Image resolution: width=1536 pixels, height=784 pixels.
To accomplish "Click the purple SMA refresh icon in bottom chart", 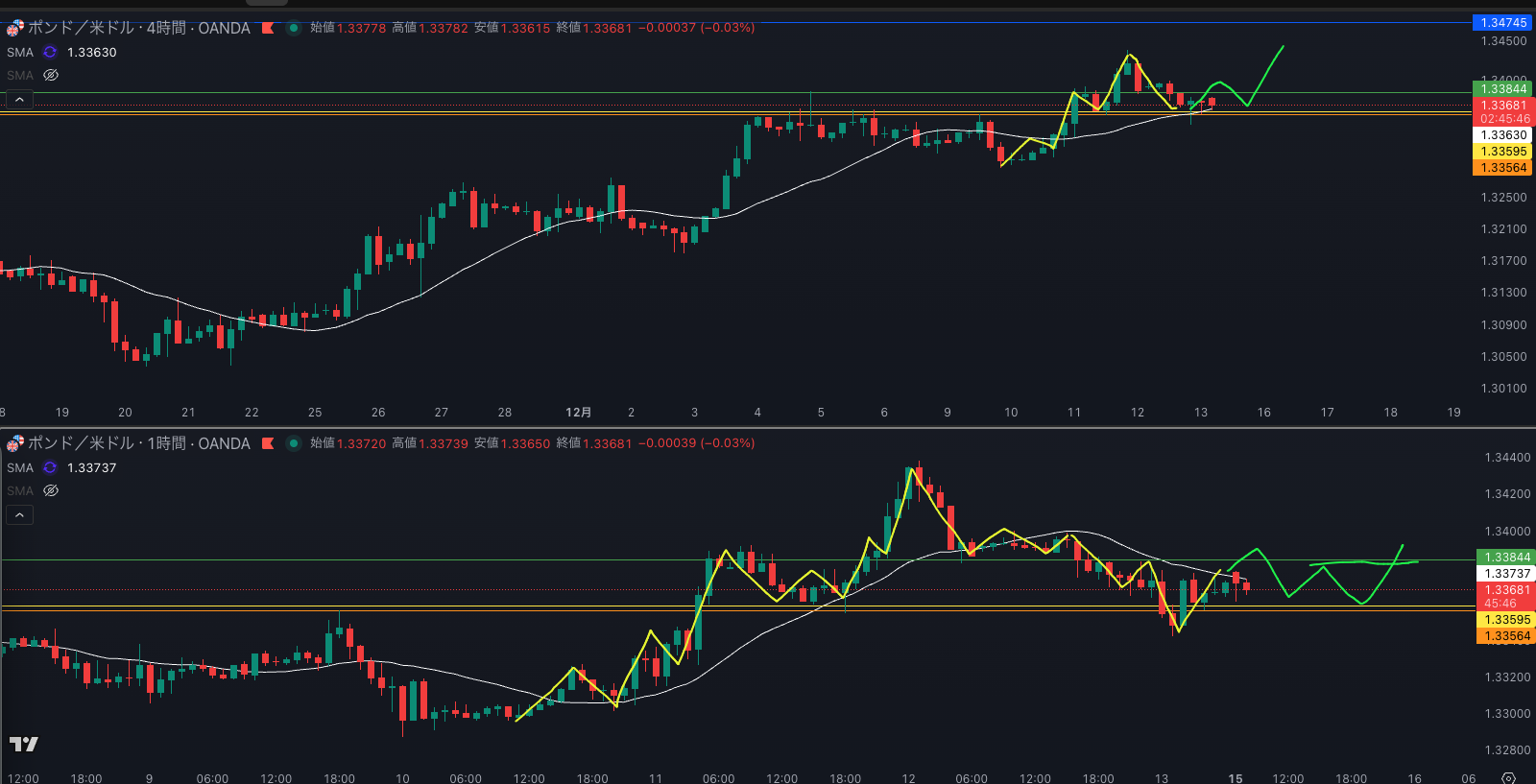I will 50,468.
